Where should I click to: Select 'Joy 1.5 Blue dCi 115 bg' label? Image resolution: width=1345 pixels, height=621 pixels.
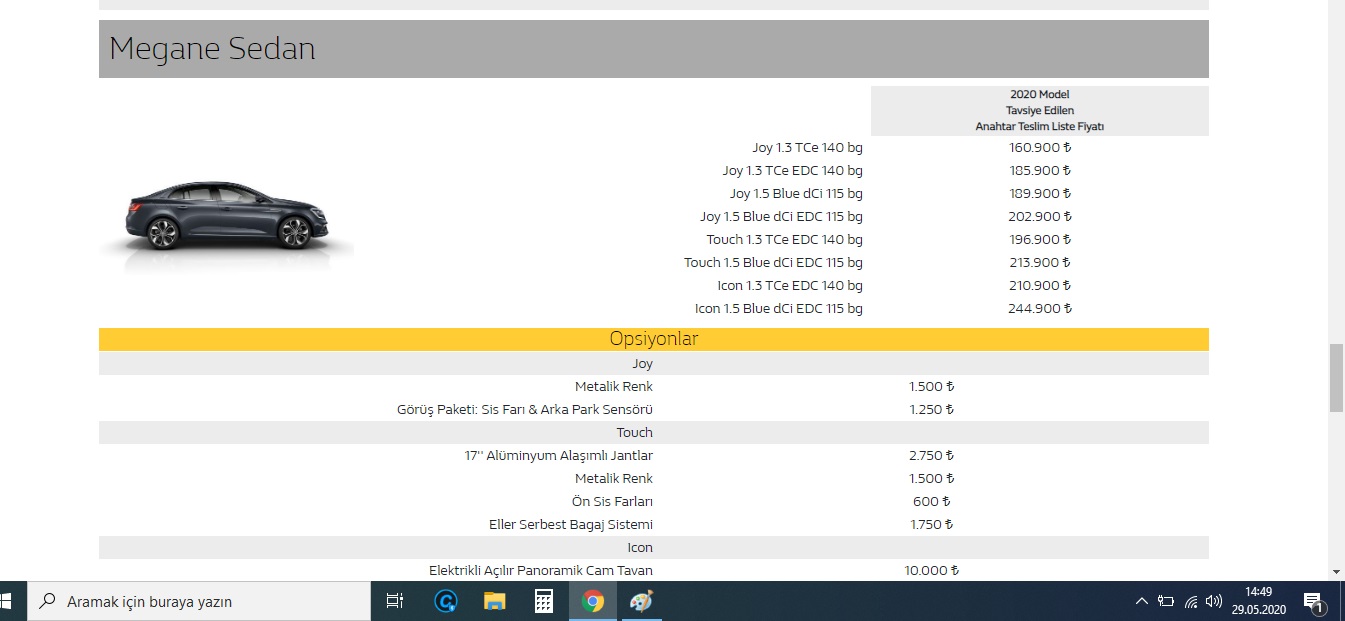pos(796,194)
